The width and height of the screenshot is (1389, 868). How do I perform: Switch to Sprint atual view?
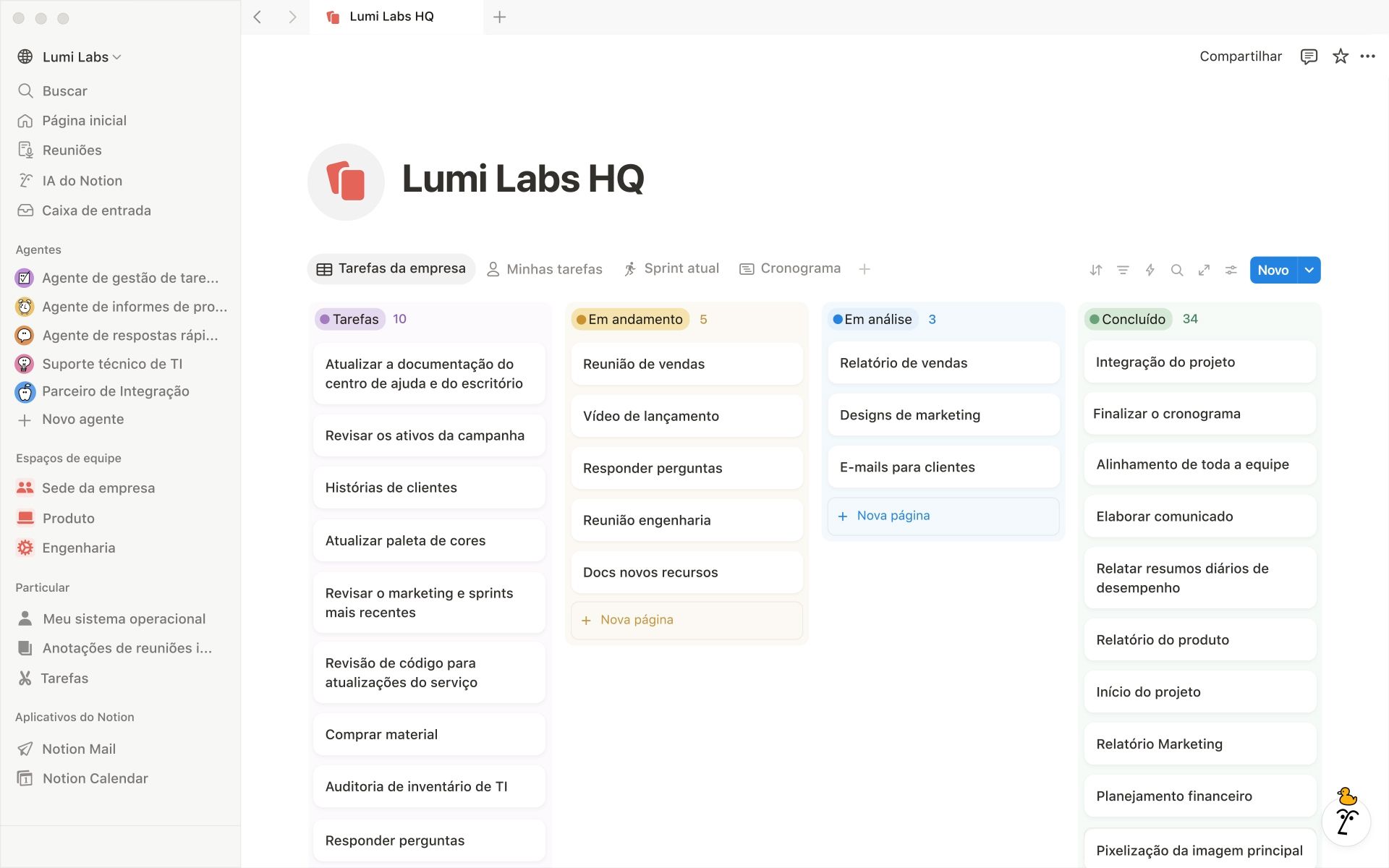(x=671, y=268)
